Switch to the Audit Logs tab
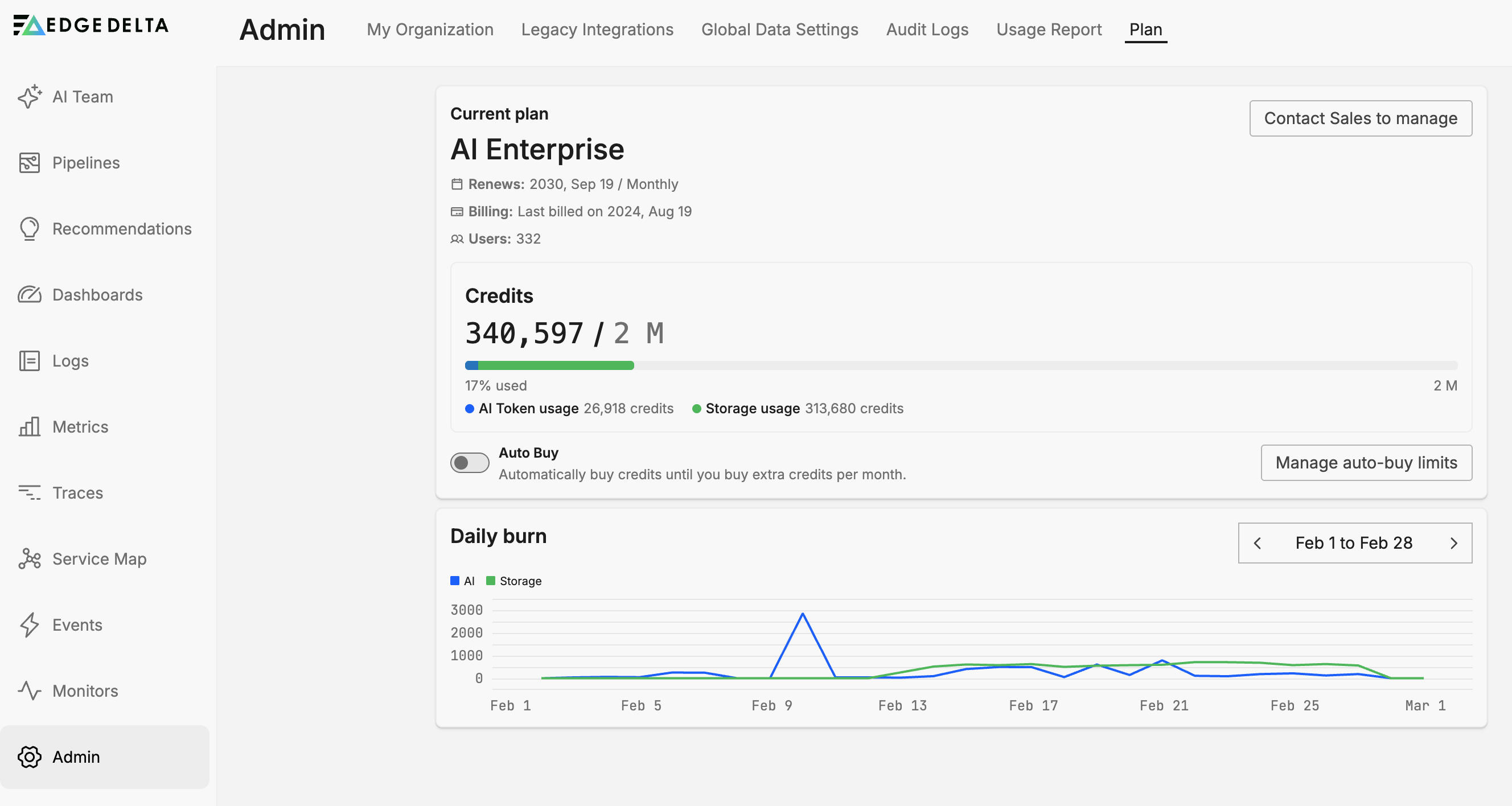This screenshot has height=806, width=1512. coord(927,30)
